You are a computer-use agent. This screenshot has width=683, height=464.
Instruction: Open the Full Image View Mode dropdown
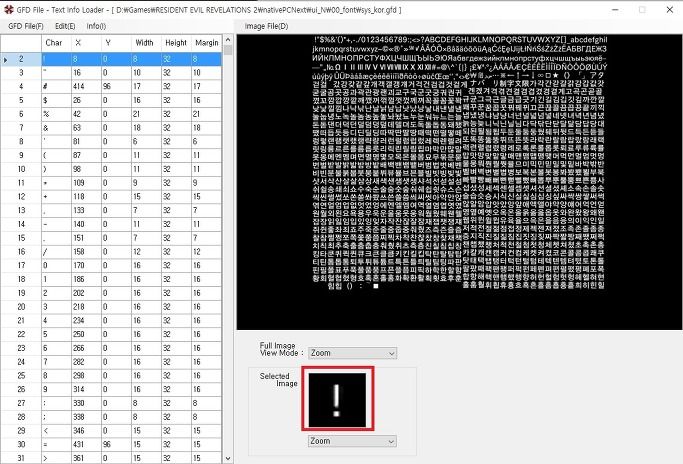[352, 353]
